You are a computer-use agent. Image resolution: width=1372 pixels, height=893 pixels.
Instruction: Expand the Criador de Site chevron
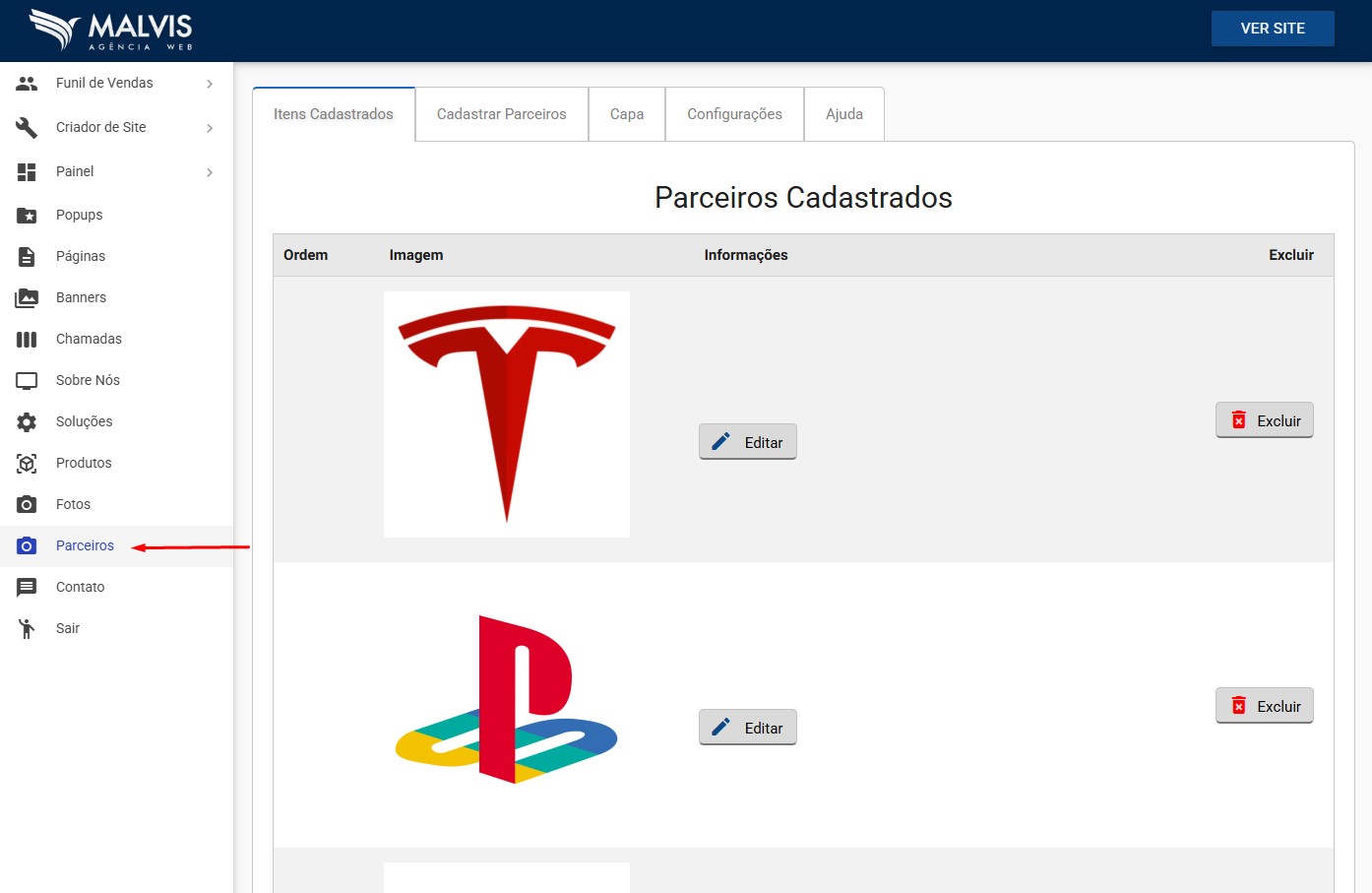click(x=210, y=128)
